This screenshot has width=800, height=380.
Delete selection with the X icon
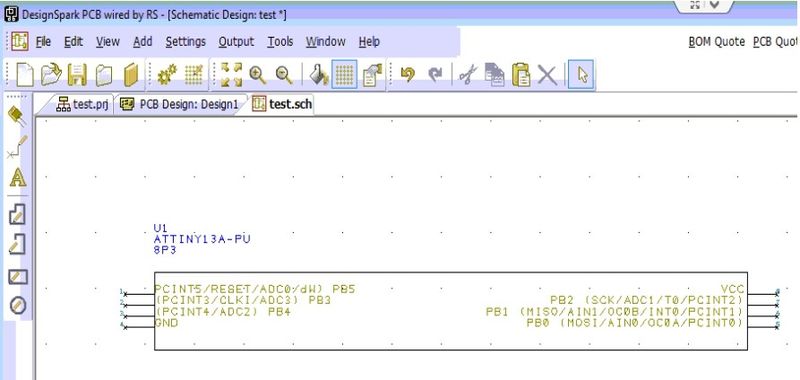coord(547,75)
